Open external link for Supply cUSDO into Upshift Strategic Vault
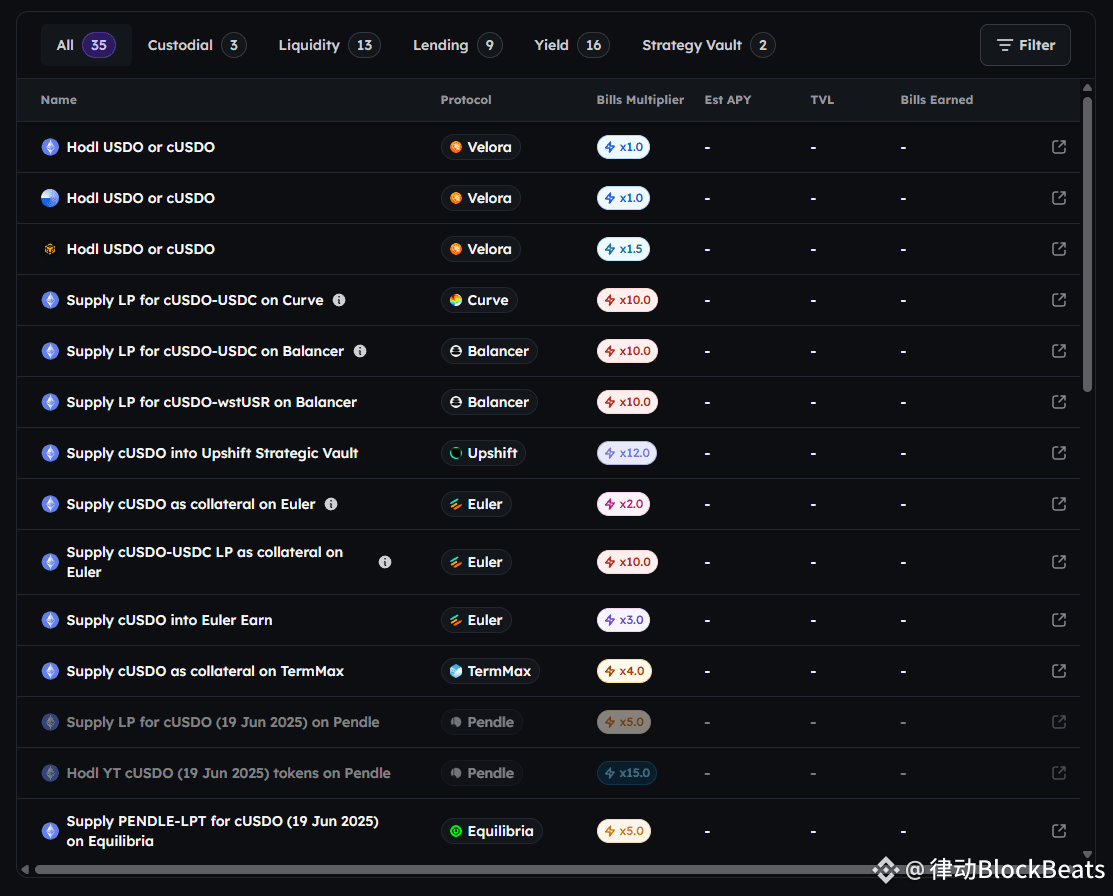The image size is (1113, 896). [1058, 453]
